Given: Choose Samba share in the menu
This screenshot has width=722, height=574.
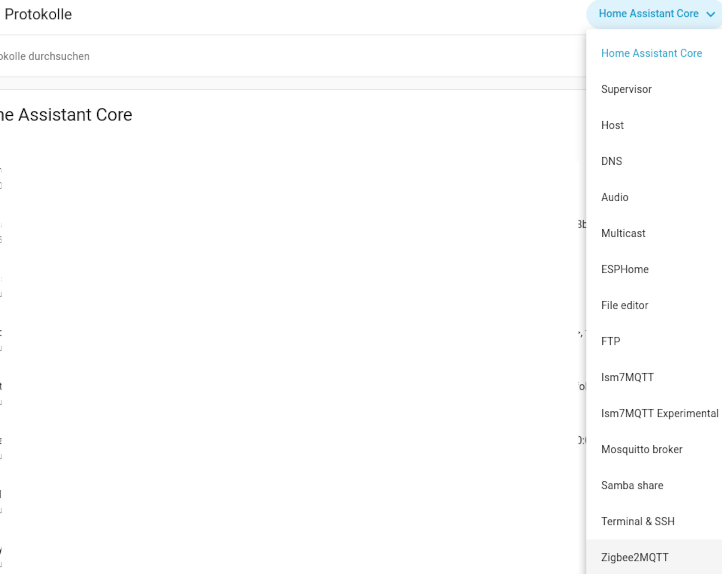Looking at the screenshot, I should tap(632, 485).
